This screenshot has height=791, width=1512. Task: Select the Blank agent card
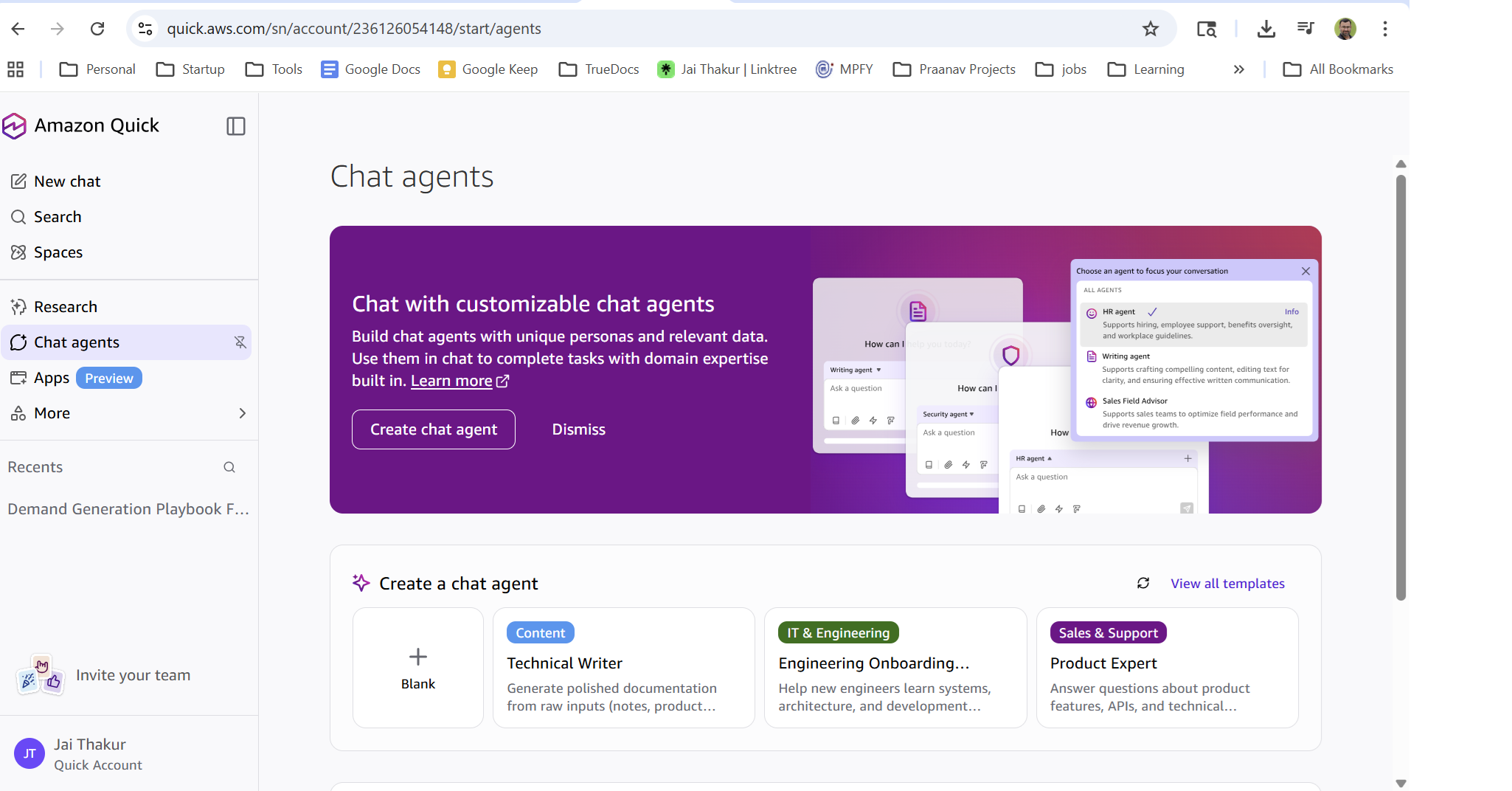point(417,667)
